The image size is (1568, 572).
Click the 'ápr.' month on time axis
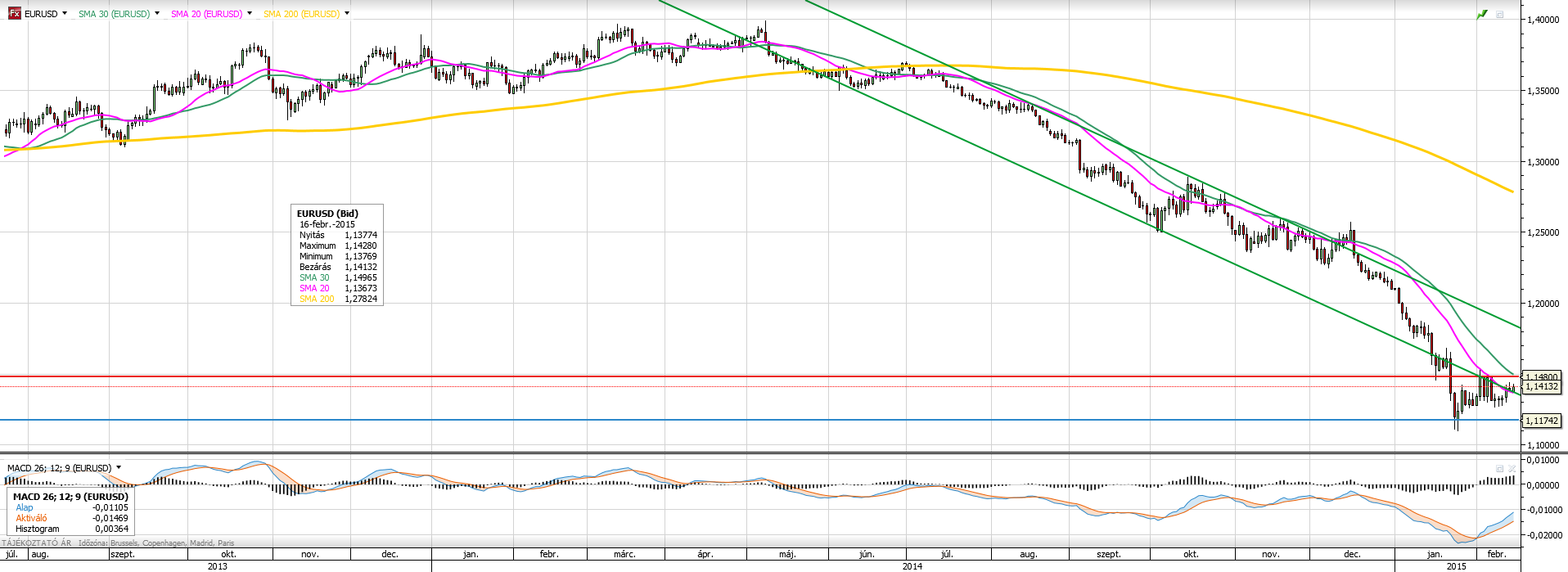705,554
